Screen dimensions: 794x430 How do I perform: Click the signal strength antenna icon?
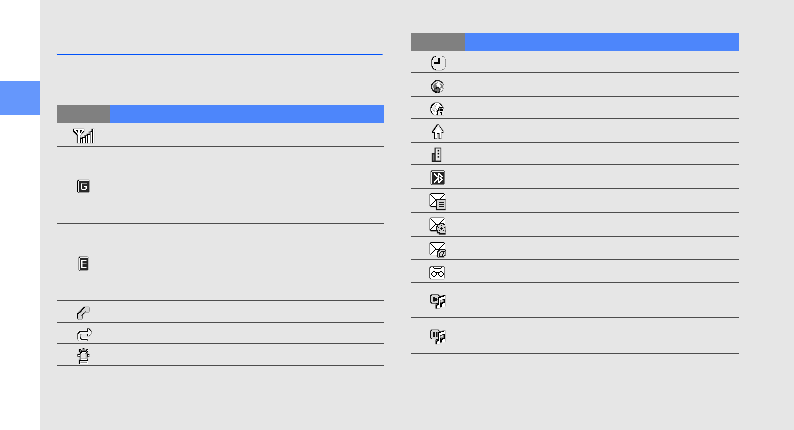point(83,136)
